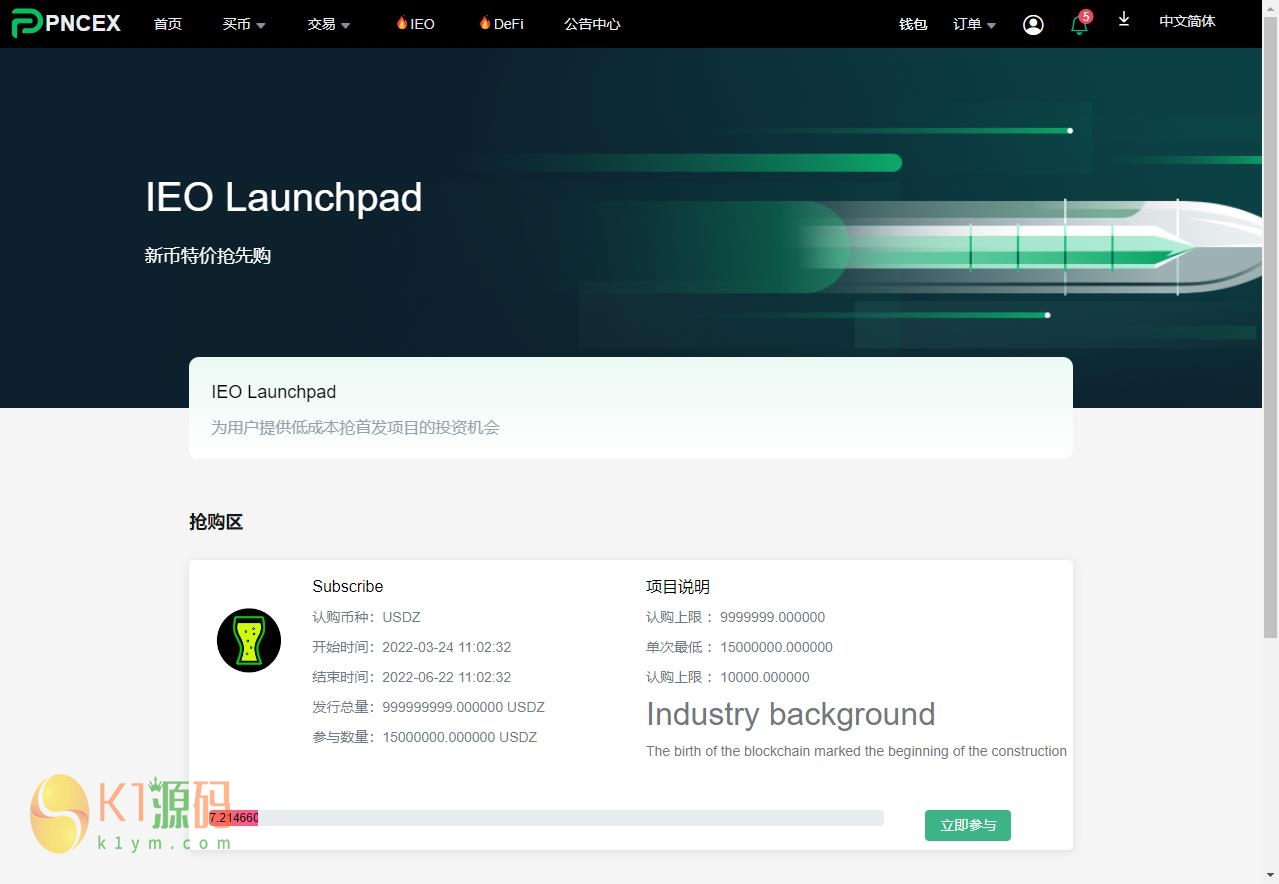This screenshot has height=884, width=1279.
Task: Expand the 订单 dropdown menu
Action: tap(974, 24)
